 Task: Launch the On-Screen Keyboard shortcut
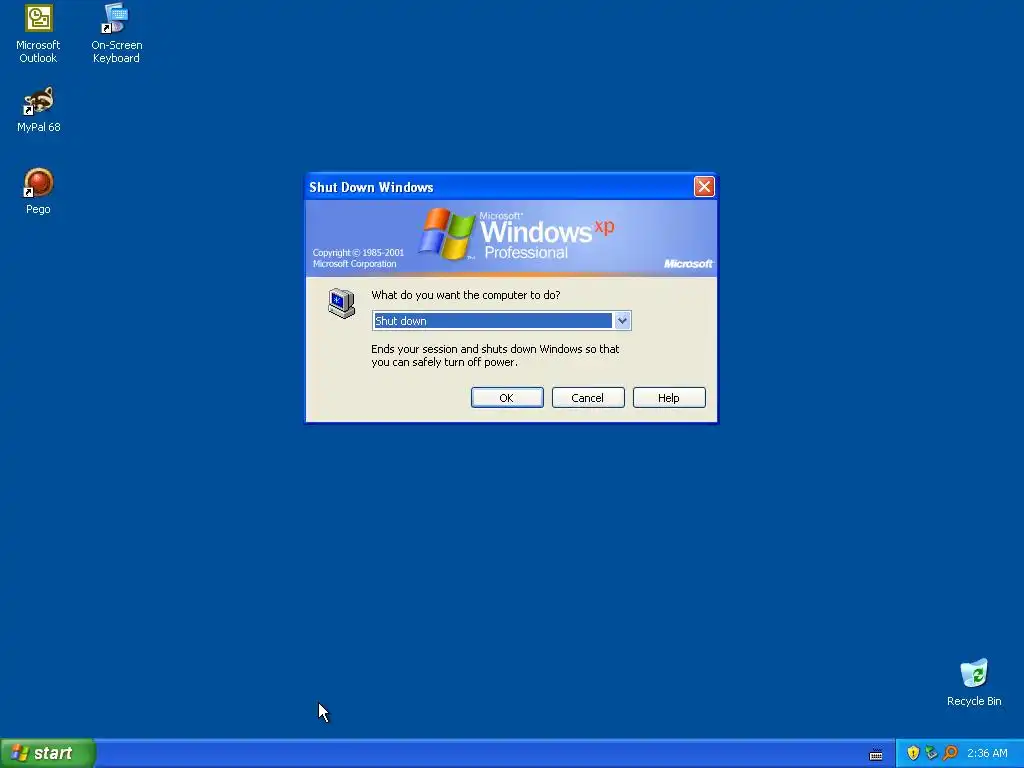(x=116, y=34)
